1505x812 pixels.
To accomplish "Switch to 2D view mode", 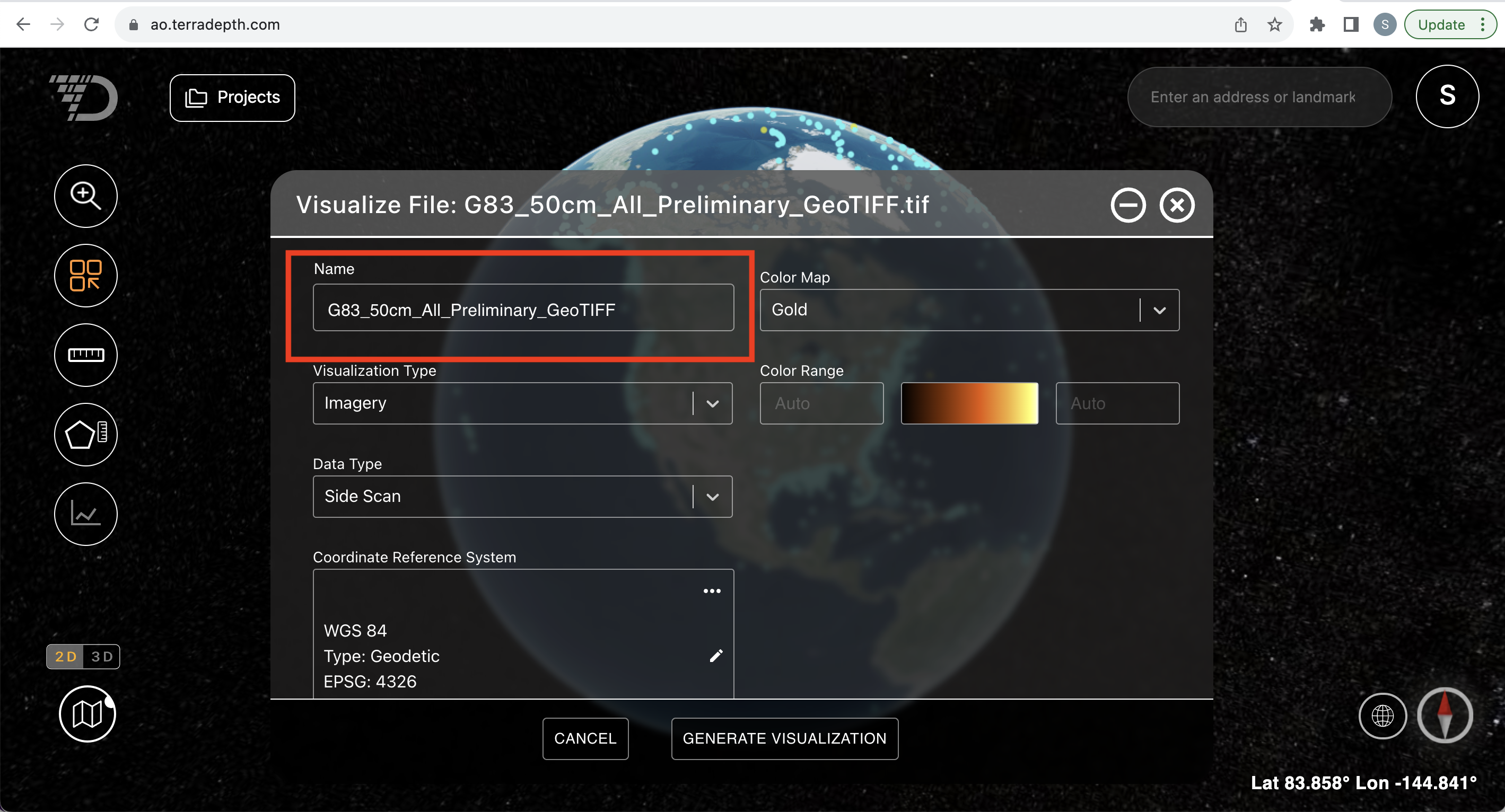I will click(65, 657).
